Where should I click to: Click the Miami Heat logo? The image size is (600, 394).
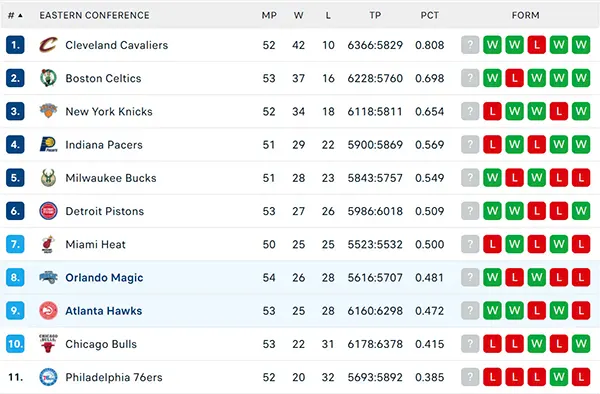click(48, 244)
